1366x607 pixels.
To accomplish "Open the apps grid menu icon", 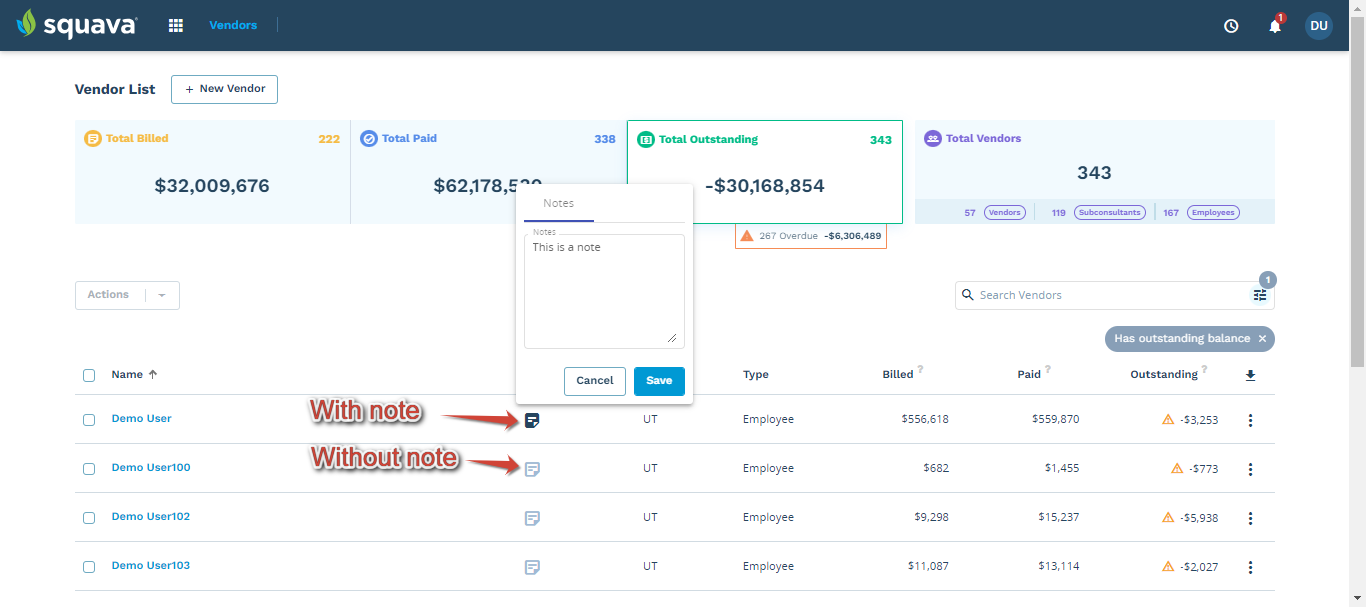I will (176, 25).
